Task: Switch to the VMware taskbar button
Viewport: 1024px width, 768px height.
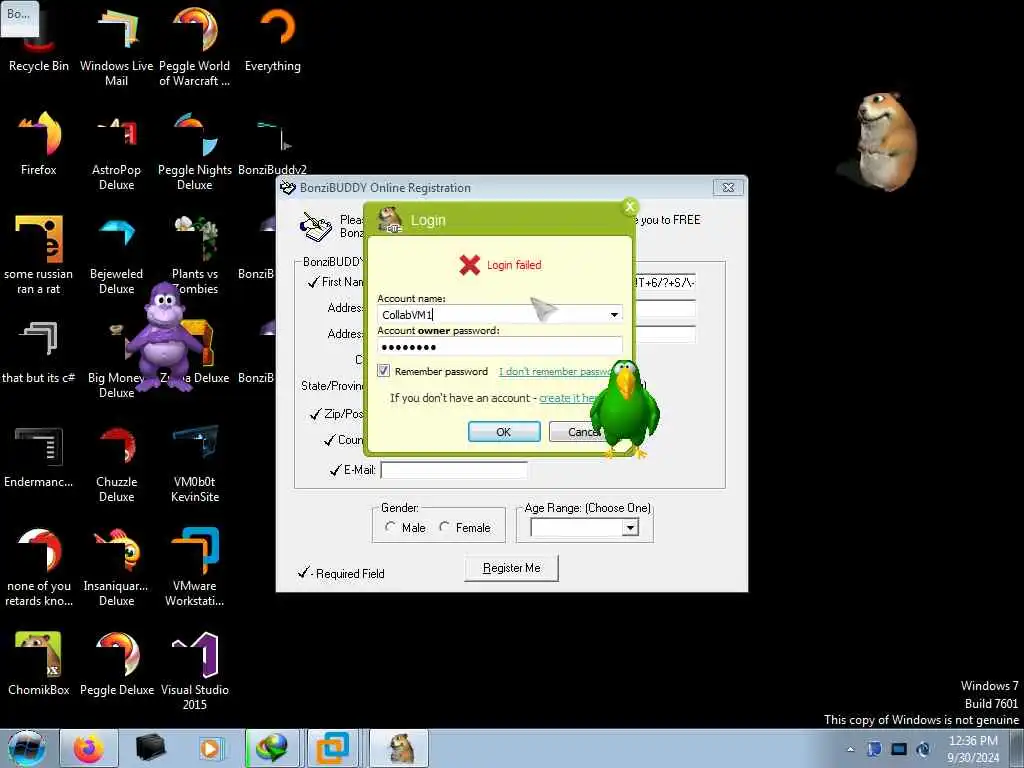Action: click(x=333, y=748)
